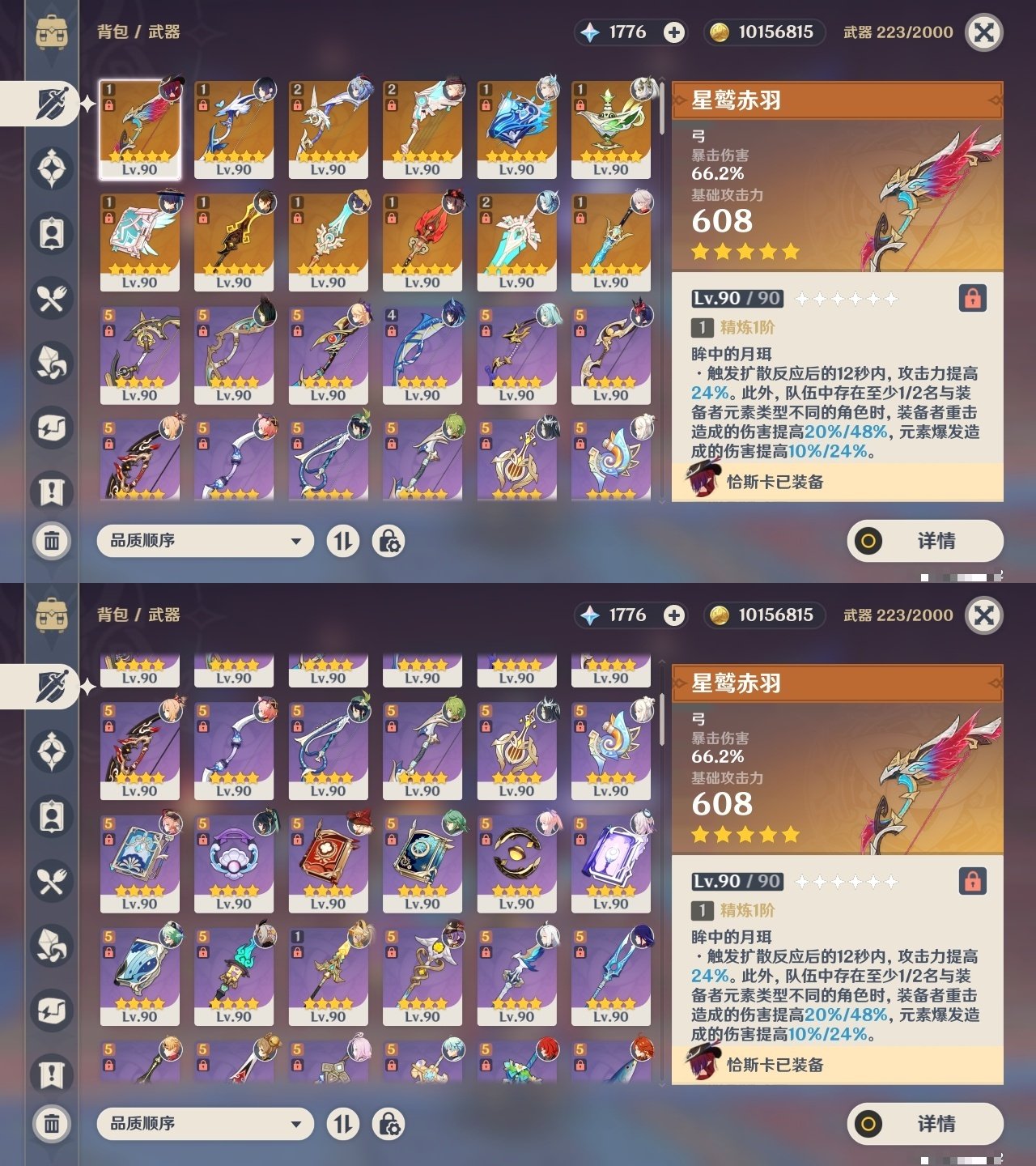Image resolution: width=1036 pixels, height=1166 pixels.
Task: Switch to the top Artifacts sidebar tab
Action: (52, 168)
